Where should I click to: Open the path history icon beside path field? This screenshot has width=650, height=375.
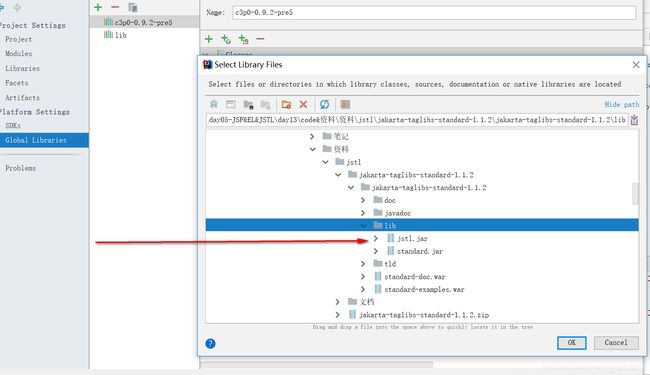pyautogui.click(x=634, y=120)
